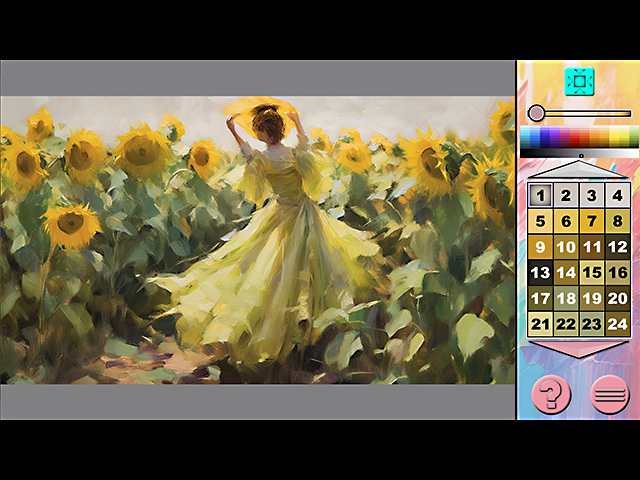Click the cyan fit-to-screen icon

pyautogui.click(x=579, y=81)
